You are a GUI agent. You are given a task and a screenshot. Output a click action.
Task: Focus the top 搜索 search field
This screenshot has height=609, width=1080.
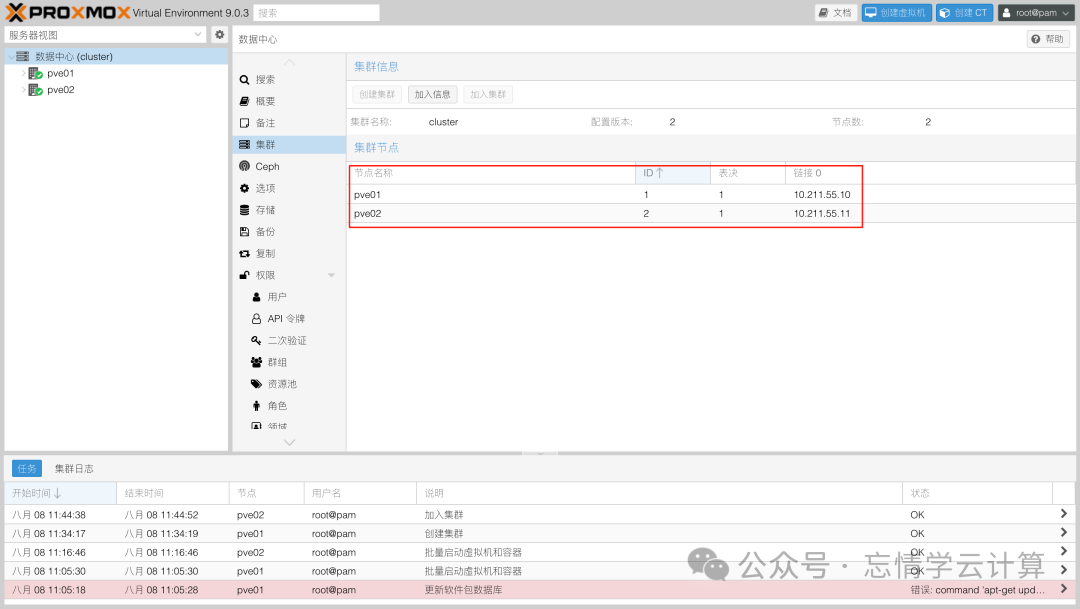pyautogui.click(x=317, y=12)
